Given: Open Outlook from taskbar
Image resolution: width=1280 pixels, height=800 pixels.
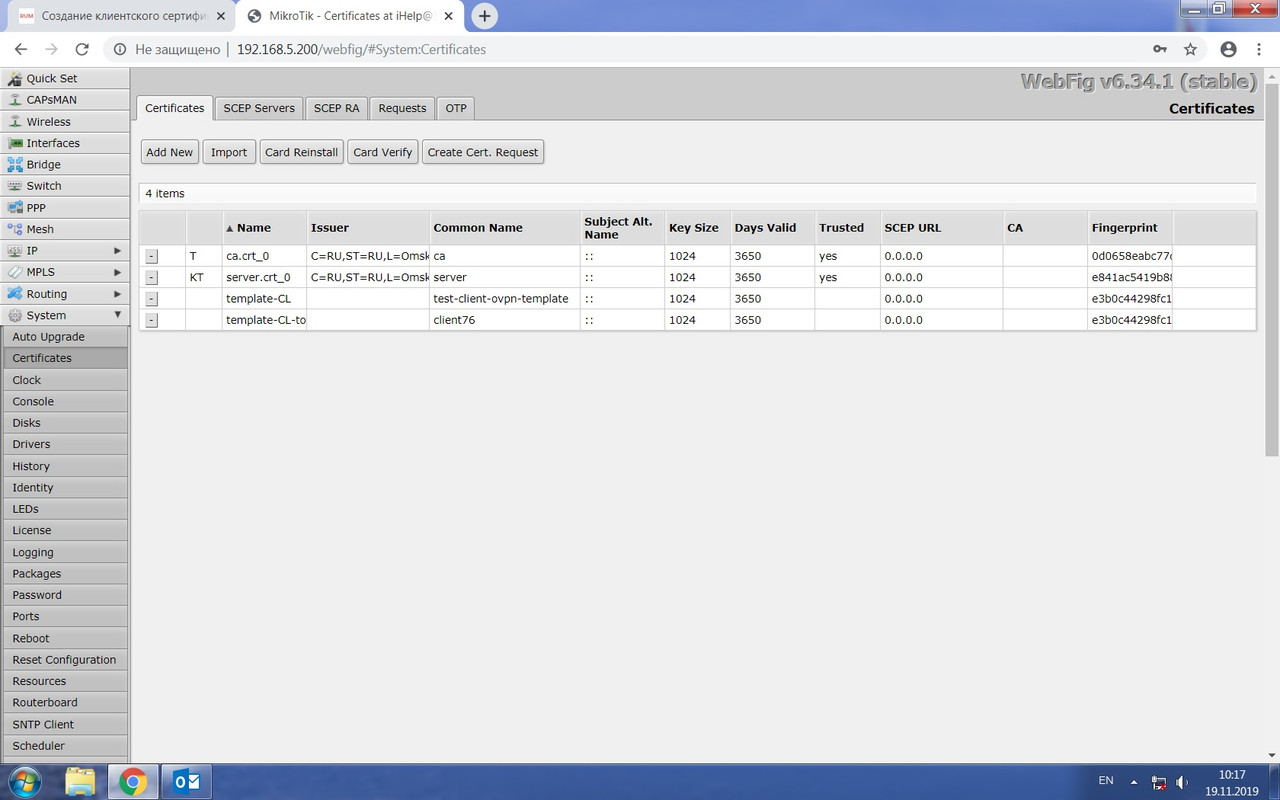Looking at the screenshot, I should tap(187, 781).
